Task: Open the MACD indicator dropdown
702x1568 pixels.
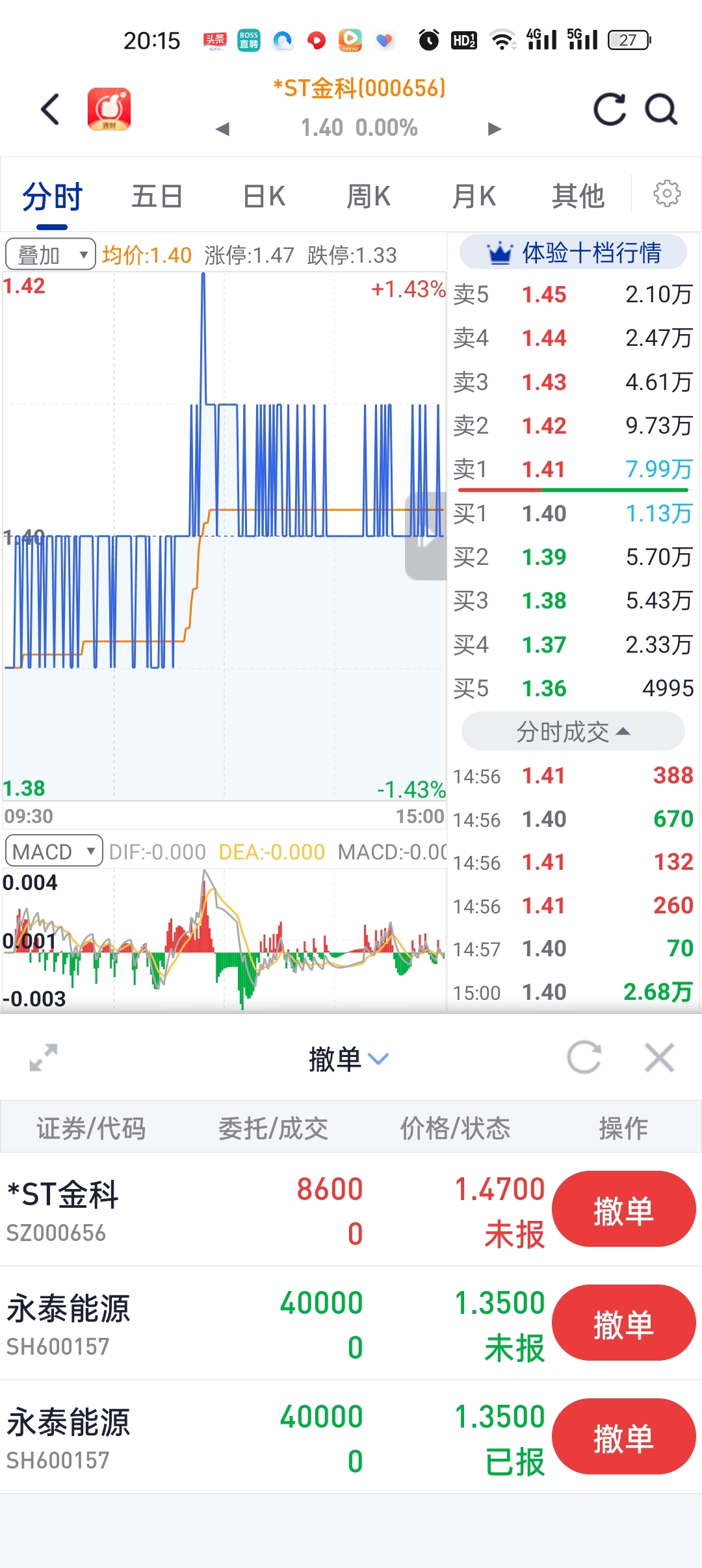Action: (54, 850)
